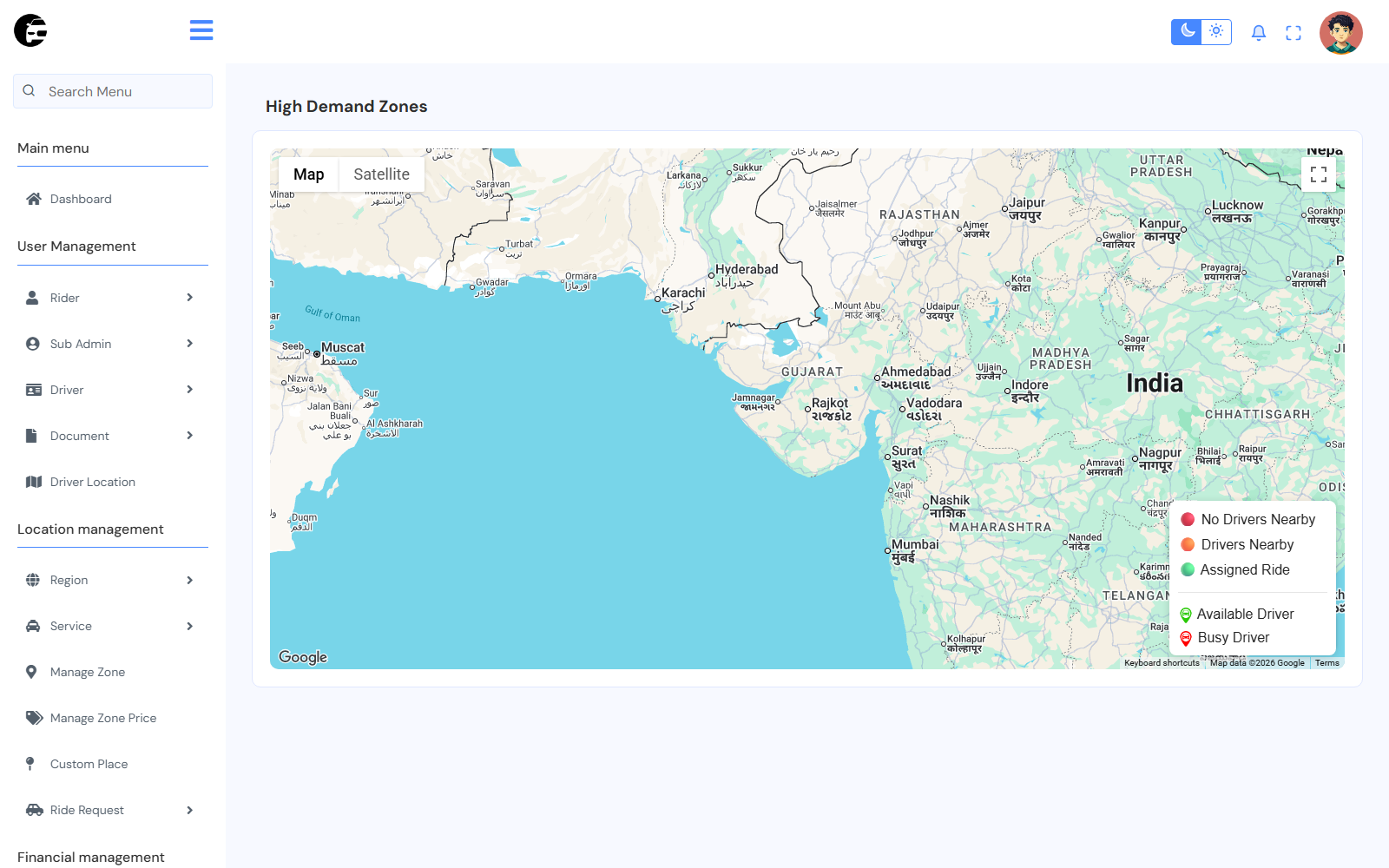Expand the Document submenu arrow
1389x868 pixels.
coord(190,436)
